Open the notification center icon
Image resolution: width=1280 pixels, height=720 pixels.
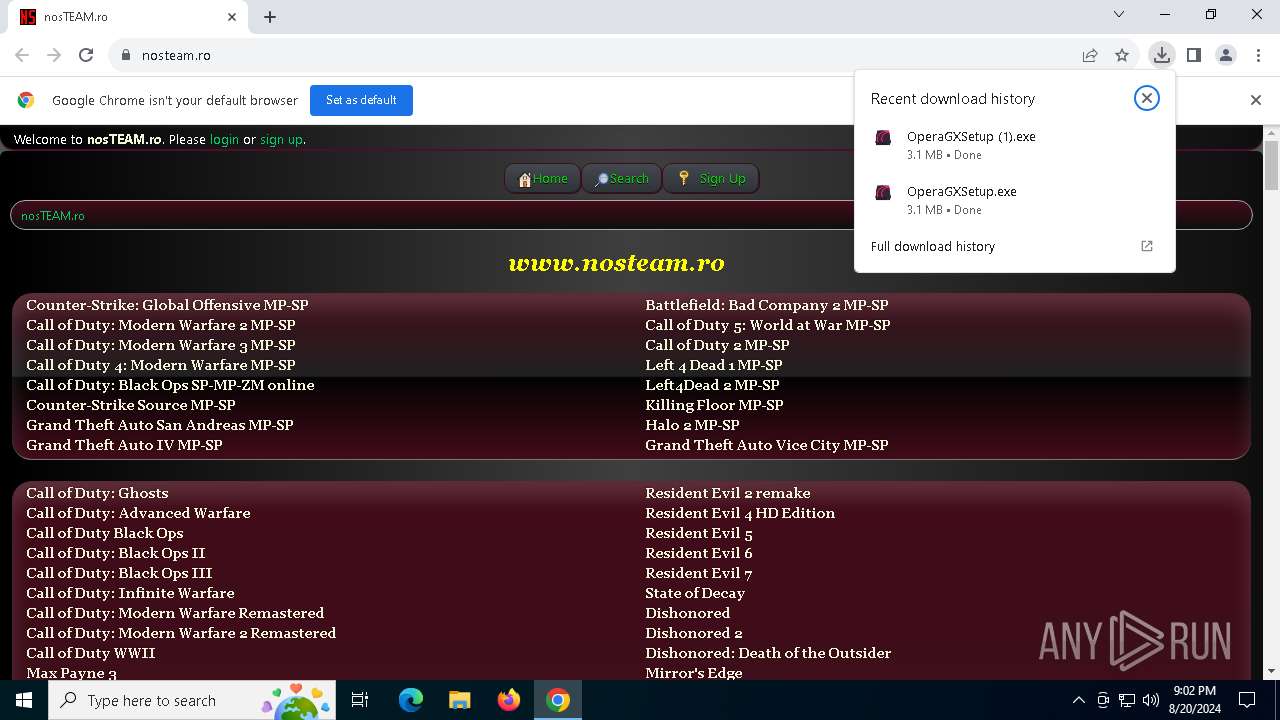(1247, 700)
